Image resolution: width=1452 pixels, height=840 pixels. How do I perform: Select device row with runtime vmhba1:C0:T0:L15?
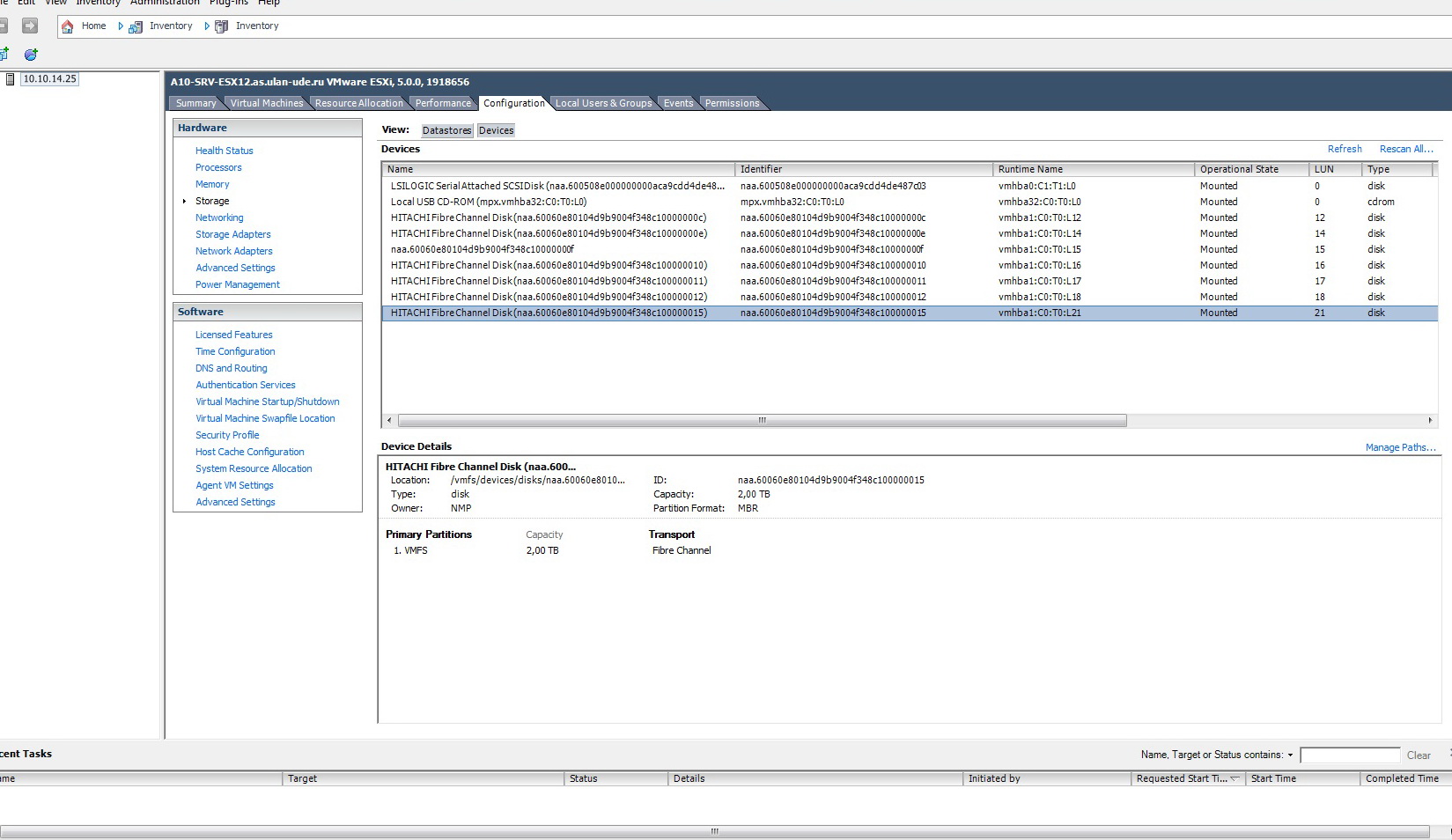(910, 249)
